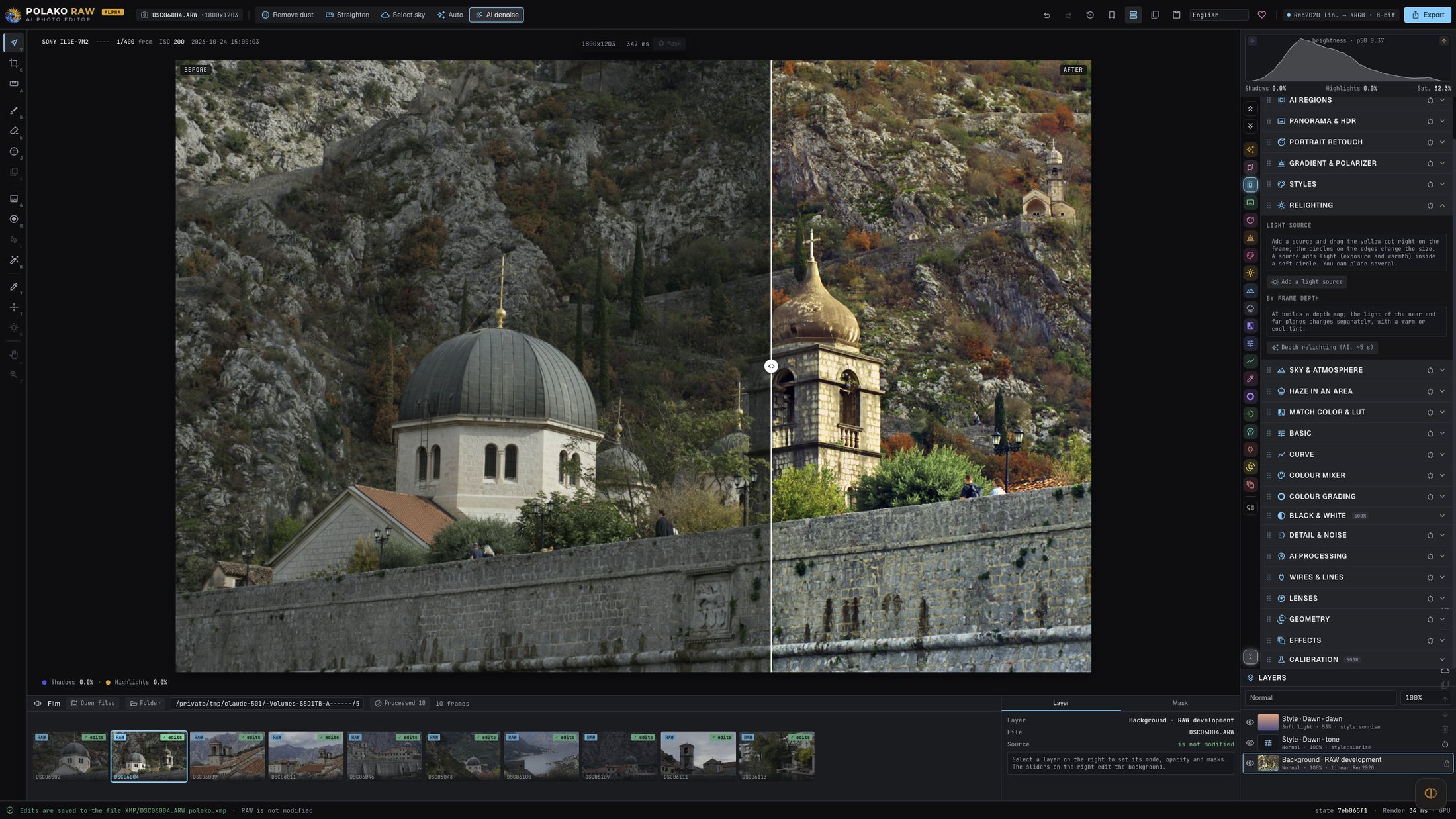Click the pink heart favorite icon
1456x819 pixels.
click(x=1262, y=15)
